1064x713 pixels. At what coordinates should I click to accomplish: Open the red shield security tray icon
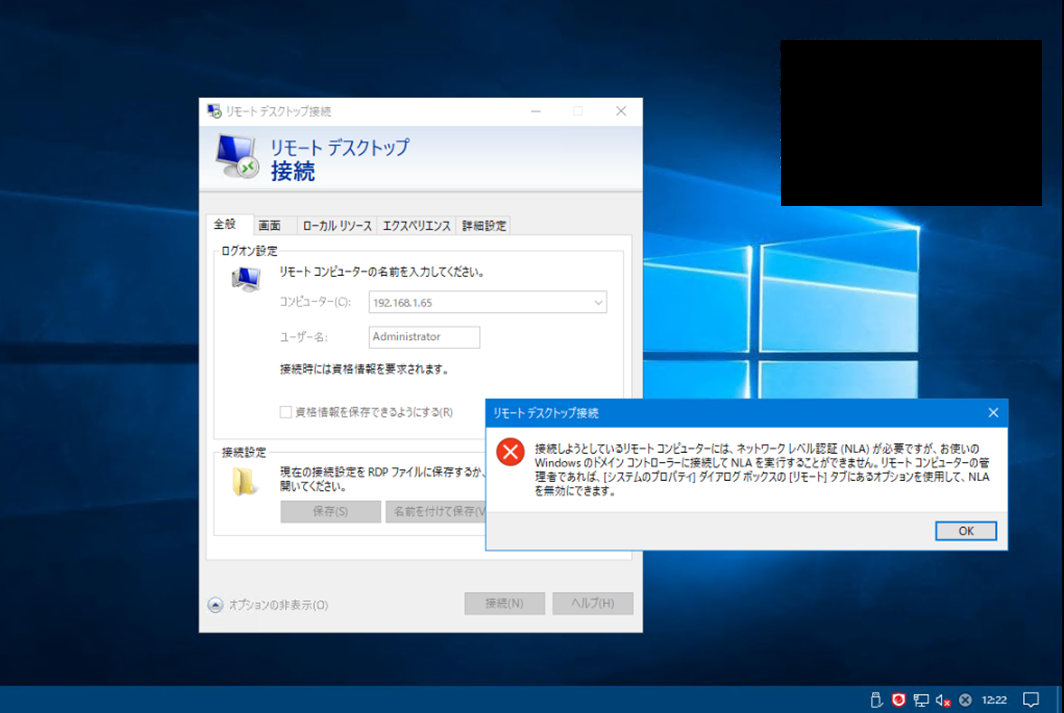pos(898,699)
